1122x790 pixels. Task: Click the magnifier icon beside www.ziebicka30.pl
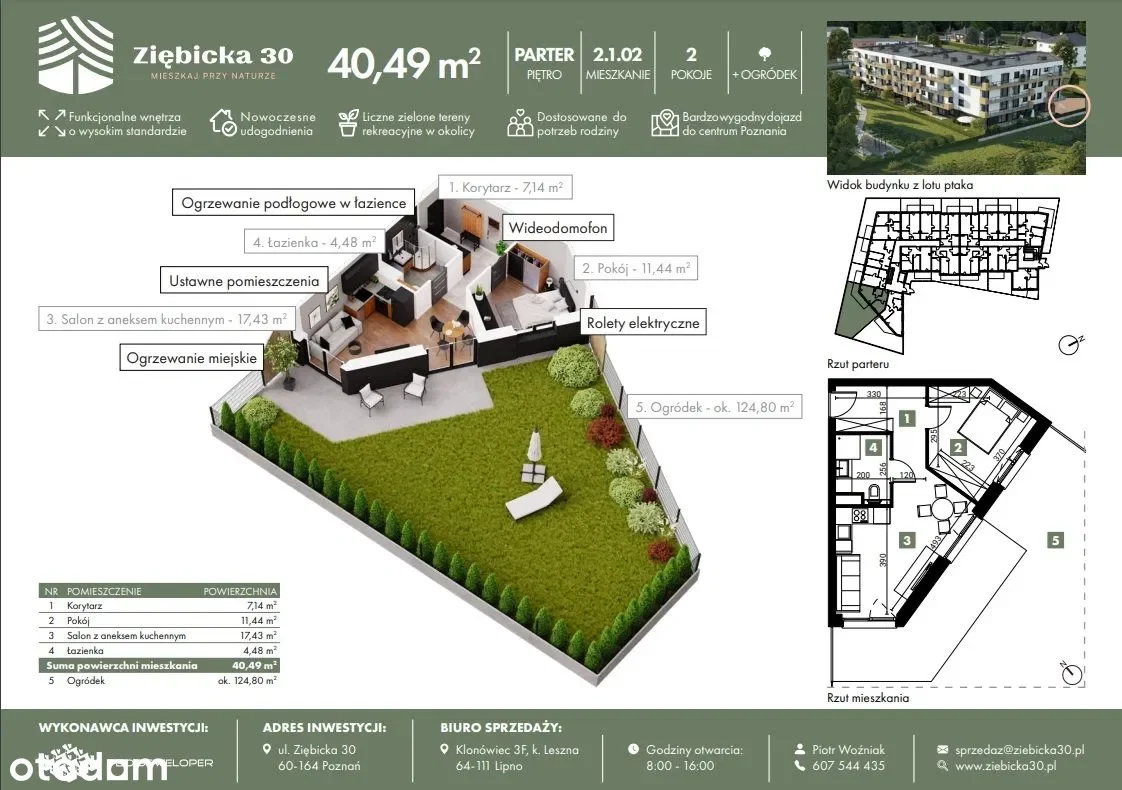tap(943, 766)
